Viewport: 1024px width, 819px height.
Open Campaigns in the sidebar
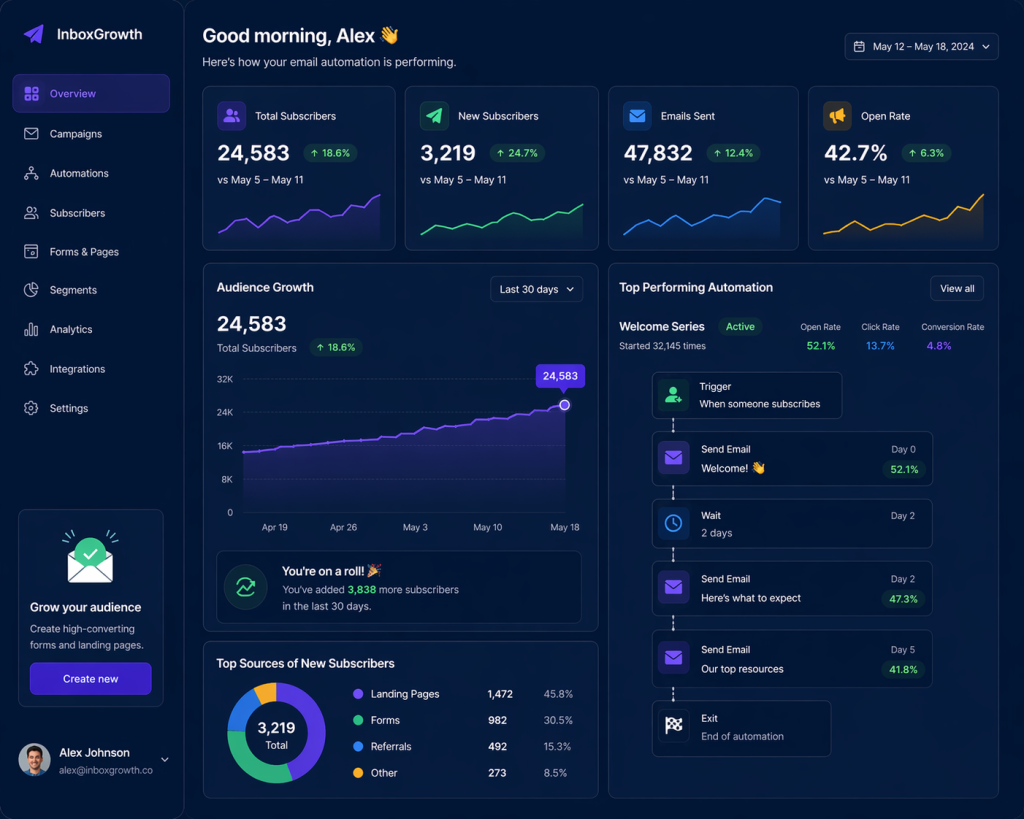(76, 134)
